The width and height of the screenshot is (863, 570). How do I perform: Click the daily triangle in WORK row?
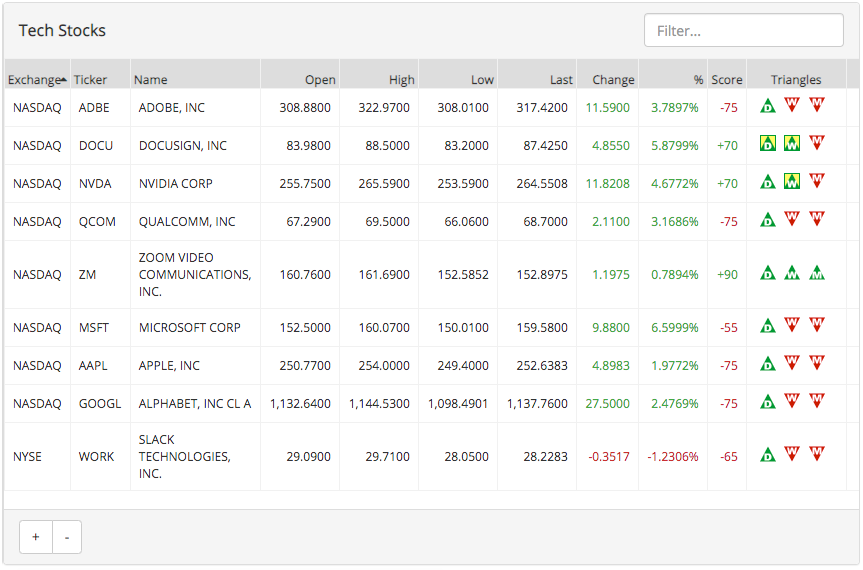[767, 454]
